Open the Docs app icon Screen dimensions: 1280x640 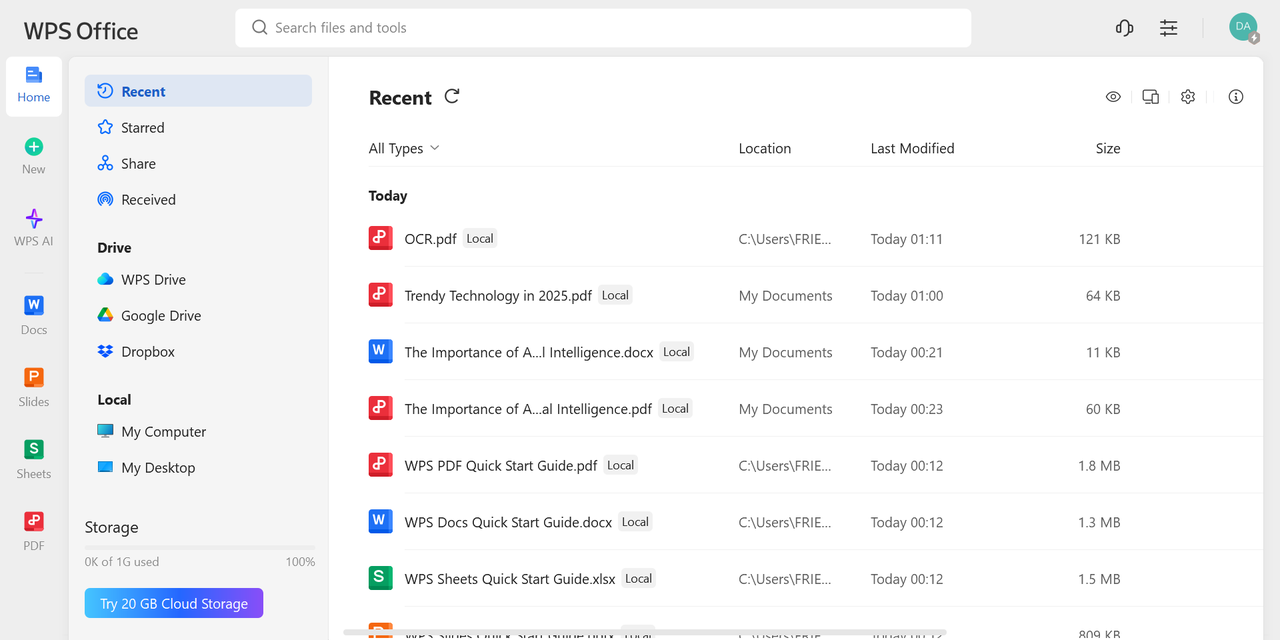34,305
